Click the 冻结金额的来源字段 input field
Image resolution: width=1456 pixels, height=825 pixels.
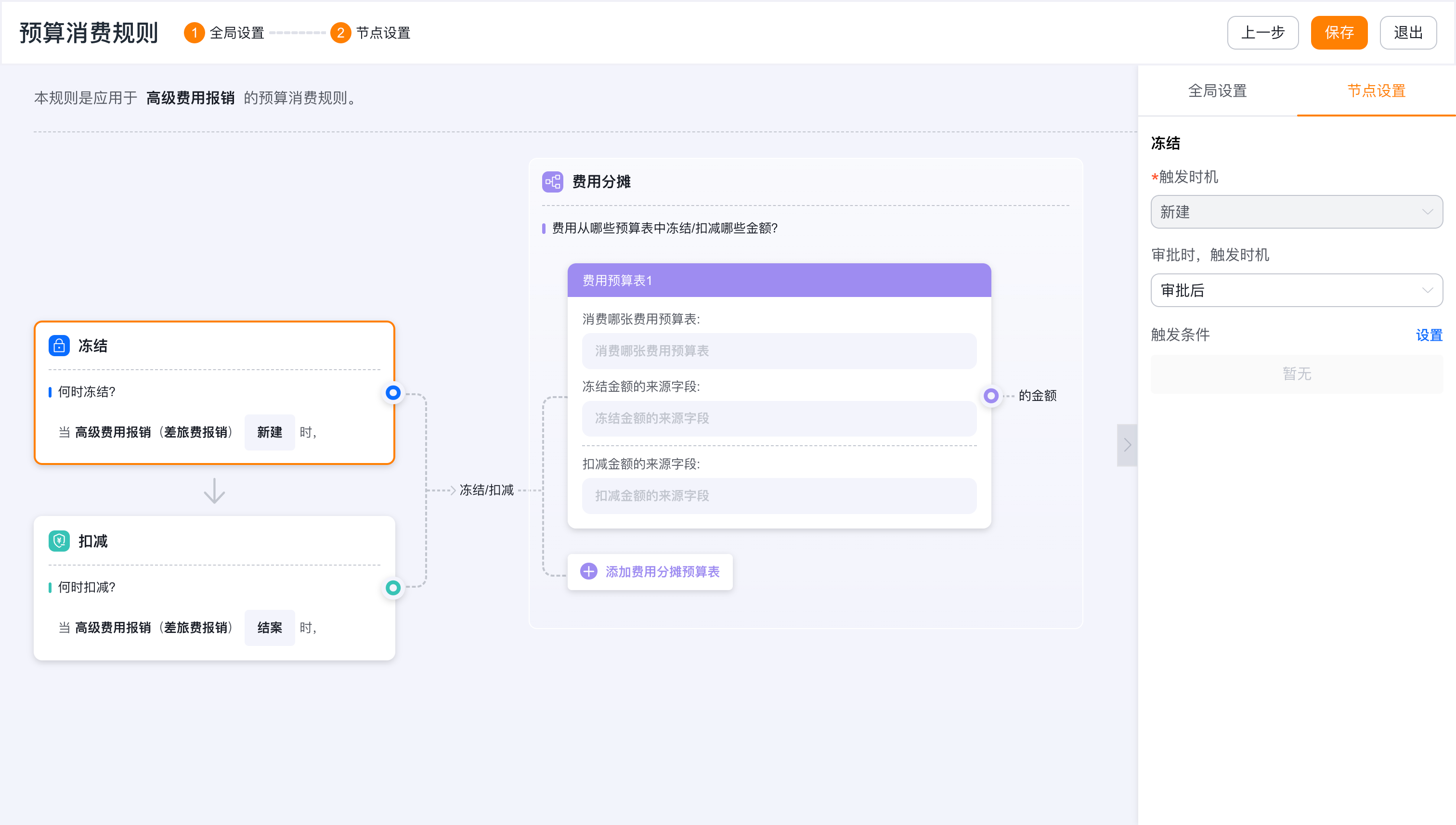click(x=780, y=418)
